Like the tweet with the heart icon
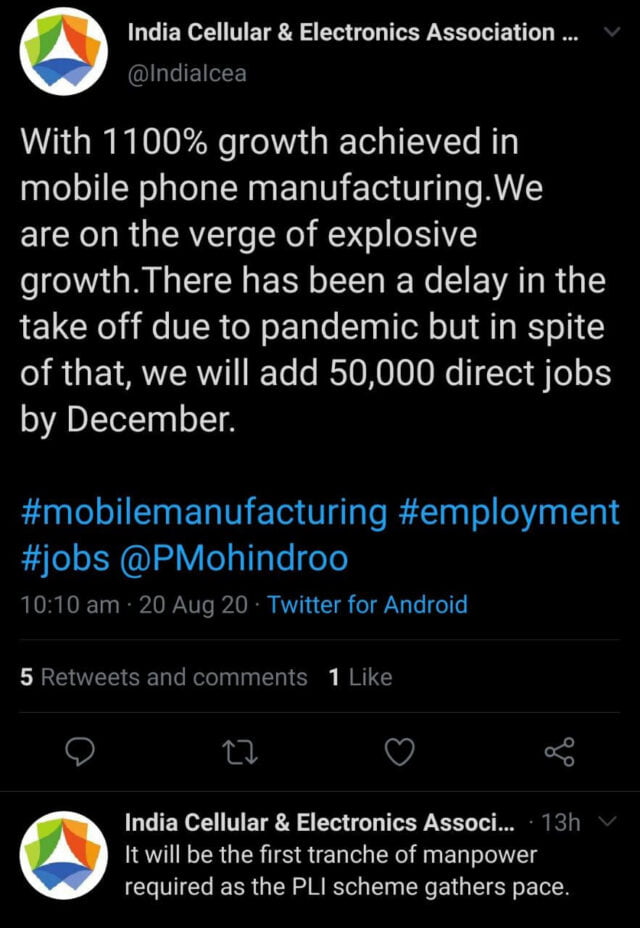 [400, 752]
